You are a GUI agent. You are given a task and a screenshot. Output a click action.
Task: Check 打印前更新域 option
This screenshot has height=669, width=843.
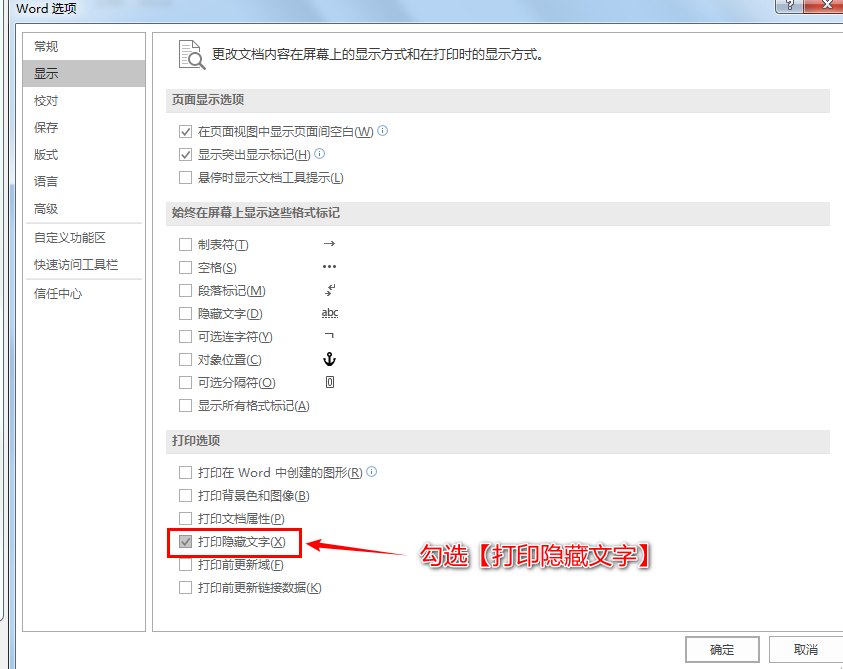(185, 565)
